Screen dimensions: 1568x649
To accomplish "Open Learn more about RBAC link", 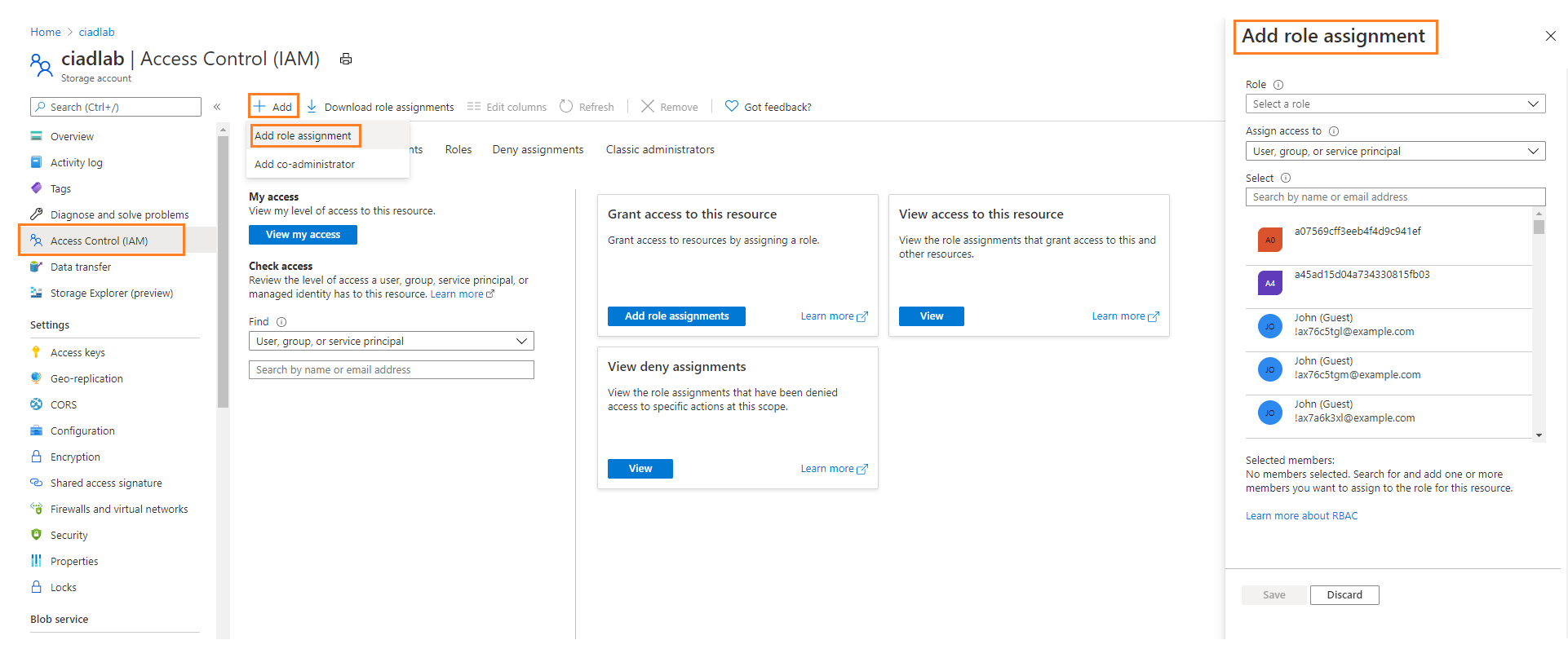I will click(1301, 516).
